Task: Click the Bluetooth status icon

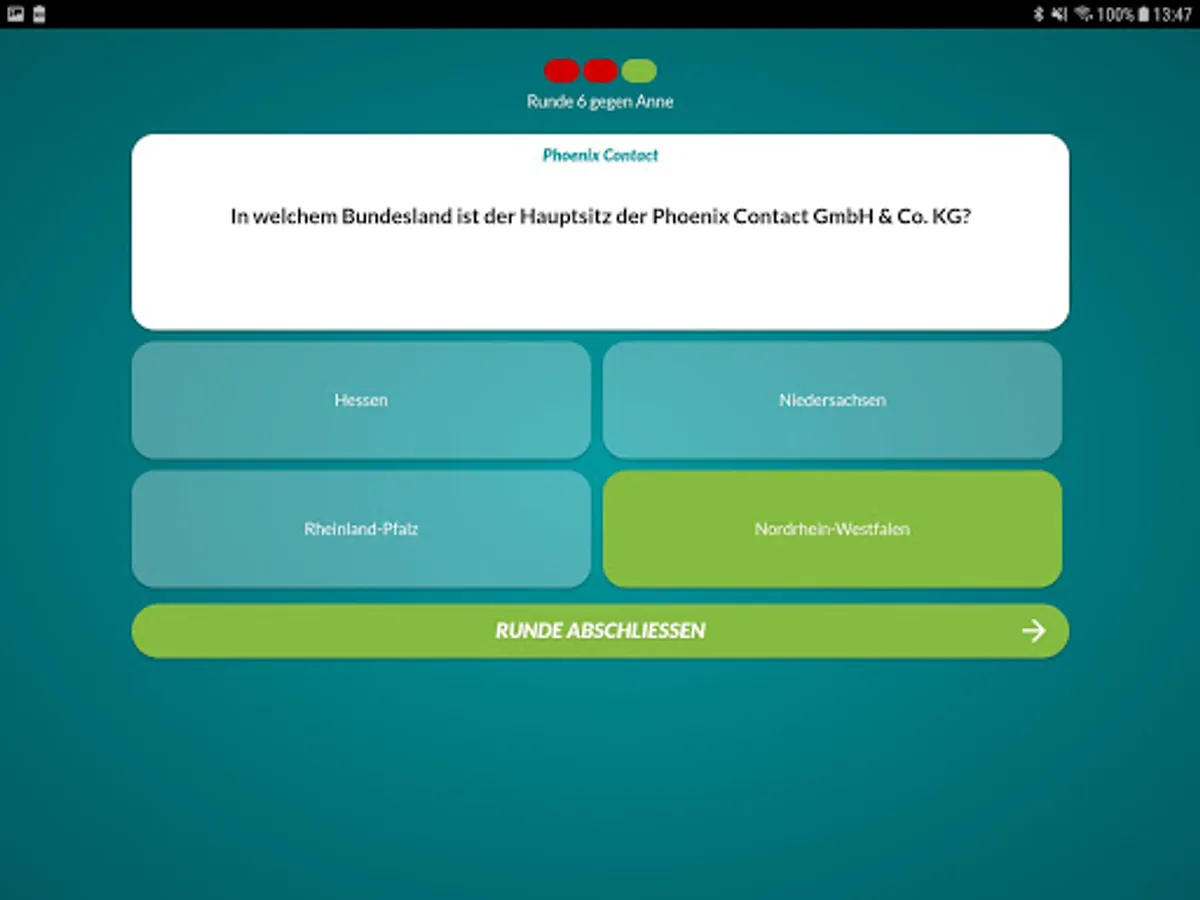Action: click(1038, 14)
